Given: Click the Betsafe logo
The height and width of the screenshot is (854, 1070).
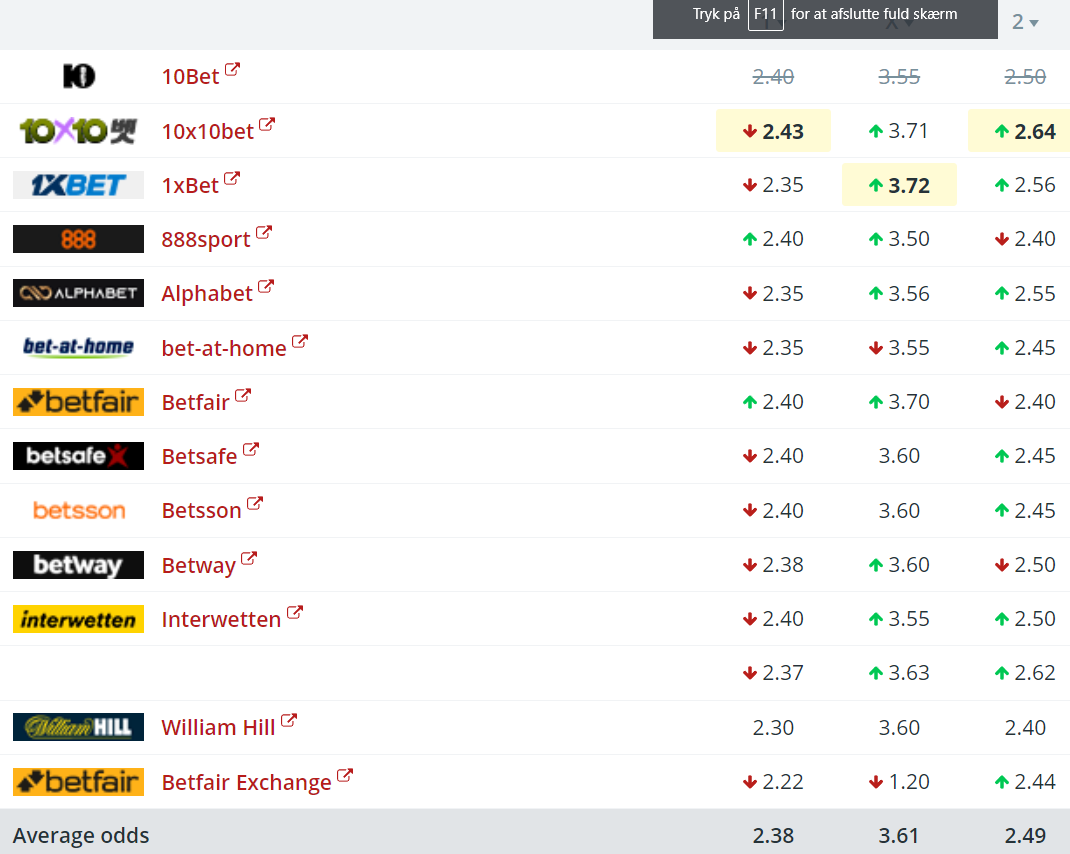Looking at the screenshot, I should pyautogui.click(x=78, y=456).
